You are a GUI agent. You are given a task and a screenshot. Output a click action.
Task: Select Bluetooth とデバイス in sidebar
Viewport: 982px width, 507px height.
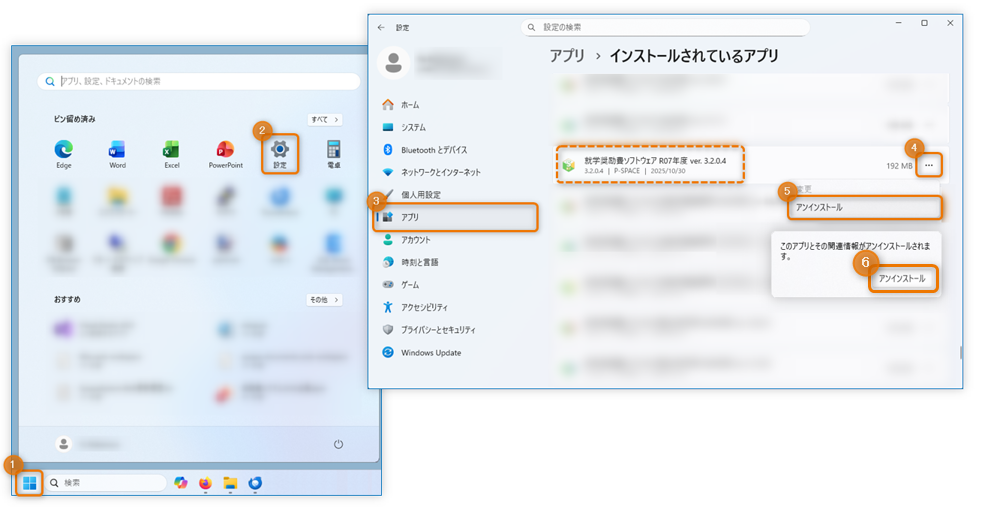pos(455,150)
